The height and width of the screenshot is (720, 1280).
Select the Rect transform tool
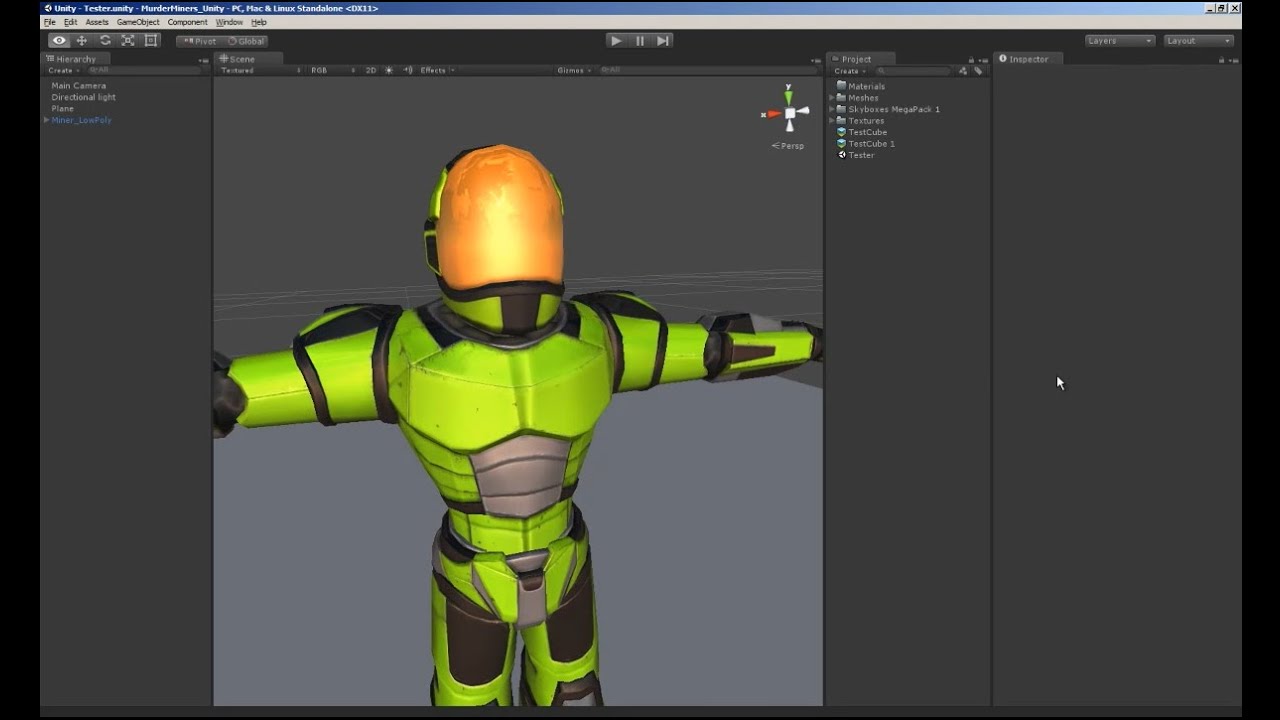pyautogui.click(x=151, y=41)
